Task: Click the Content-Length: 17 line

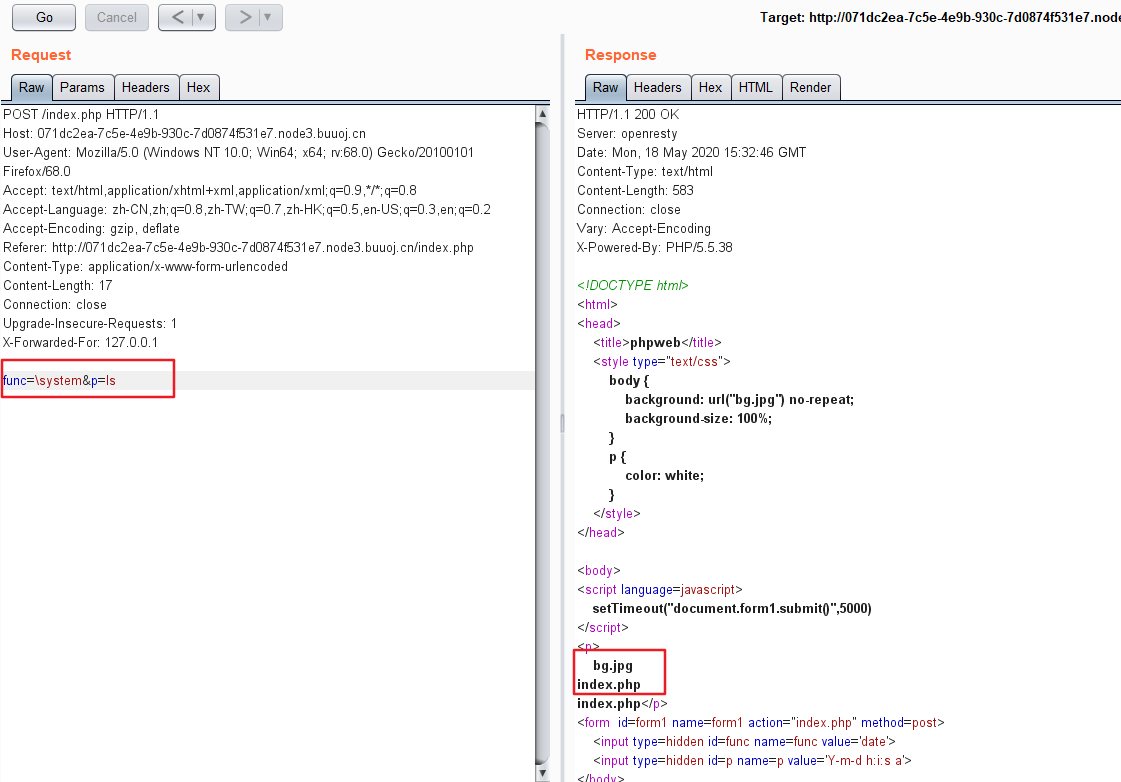Action: 58,285
